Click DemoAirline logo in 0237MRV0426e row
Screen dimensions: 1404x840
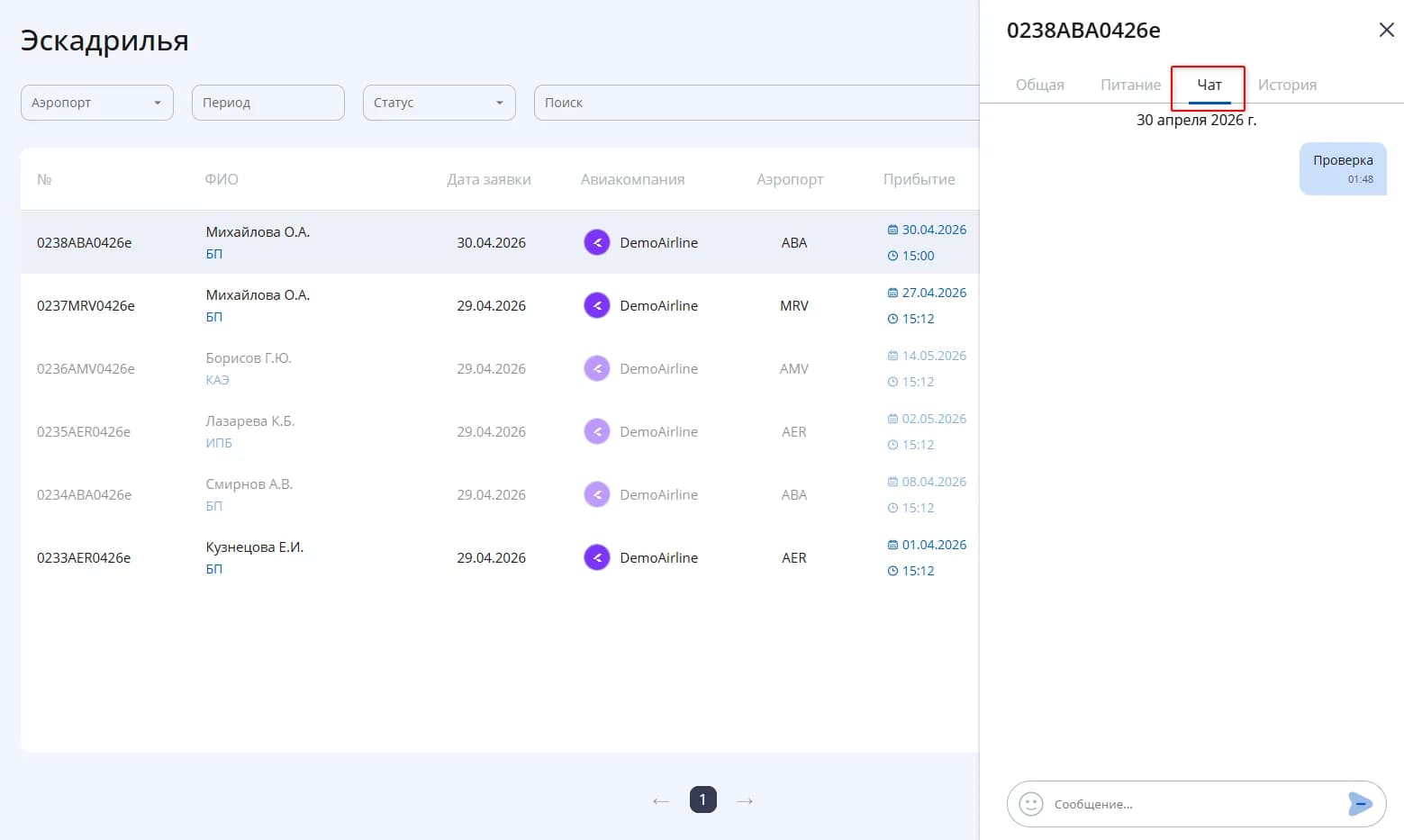click(597, 305)
